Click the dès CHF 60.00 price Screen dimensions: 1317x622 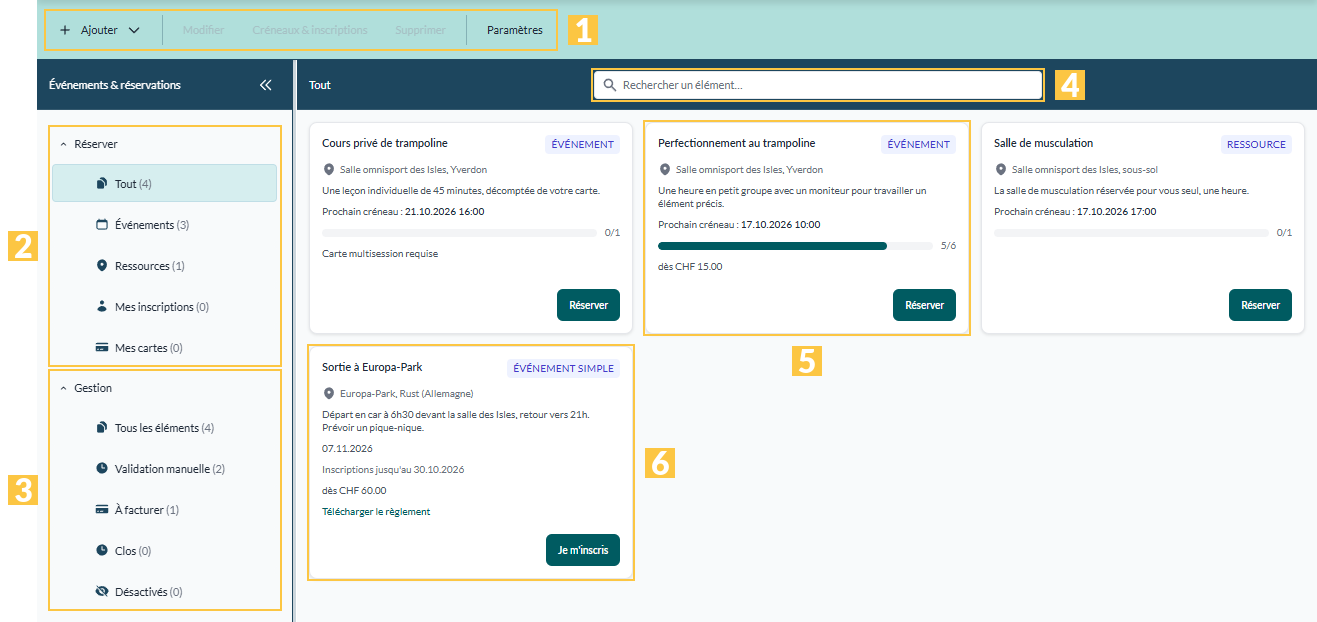pos(354,491)
